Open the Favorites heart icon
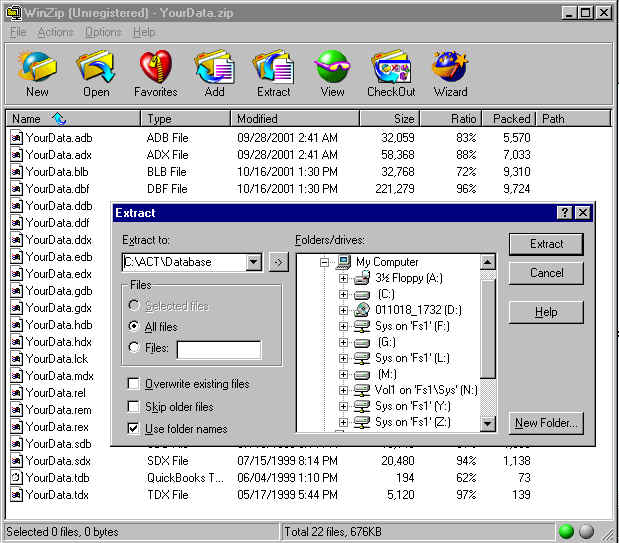619x543 pixels. coord(156,66)
